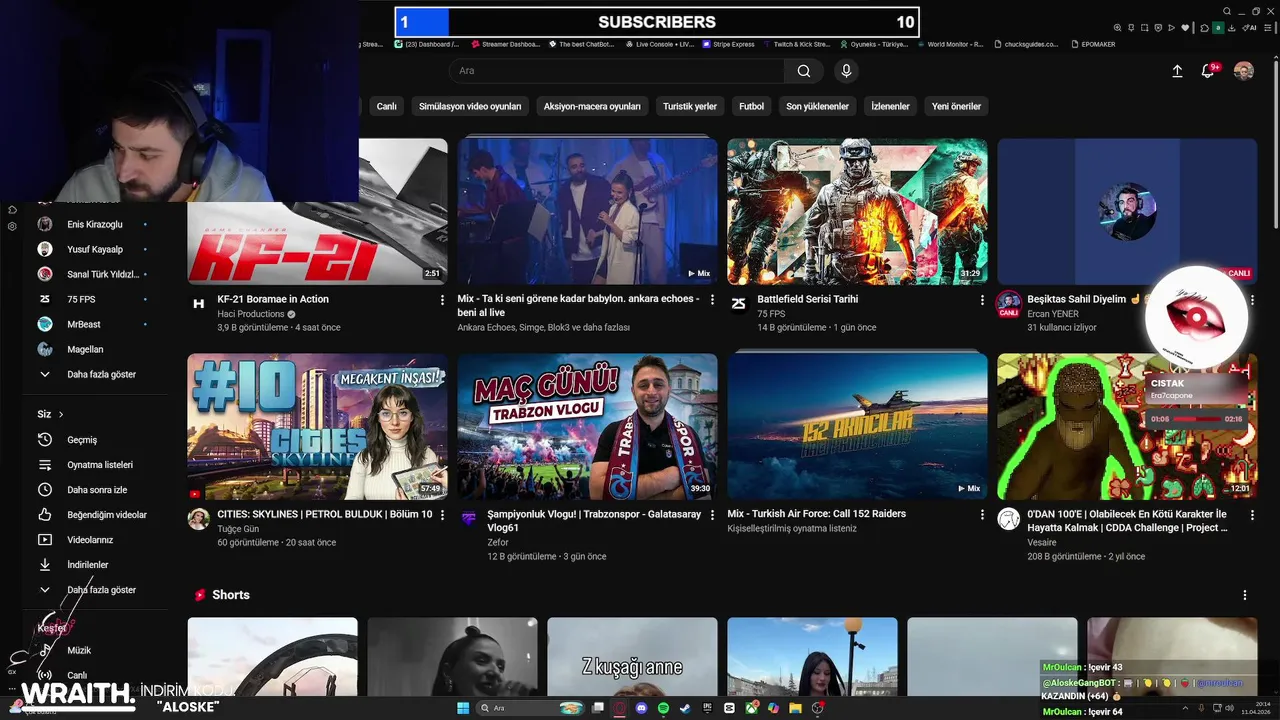Open options menu for Shorts section
Image resolution: width=1280 pixels, height=720 pixels.
pos(1244,595)
